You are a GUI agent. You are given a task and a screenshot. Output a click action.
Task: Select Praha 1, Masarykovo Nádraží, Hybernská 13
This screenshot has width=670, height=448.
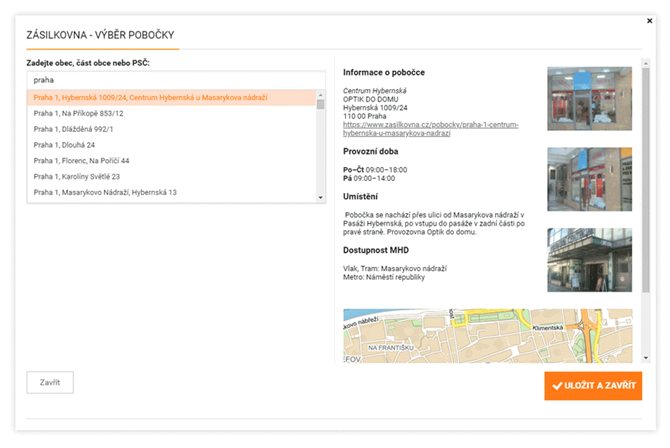pos(171,192)
